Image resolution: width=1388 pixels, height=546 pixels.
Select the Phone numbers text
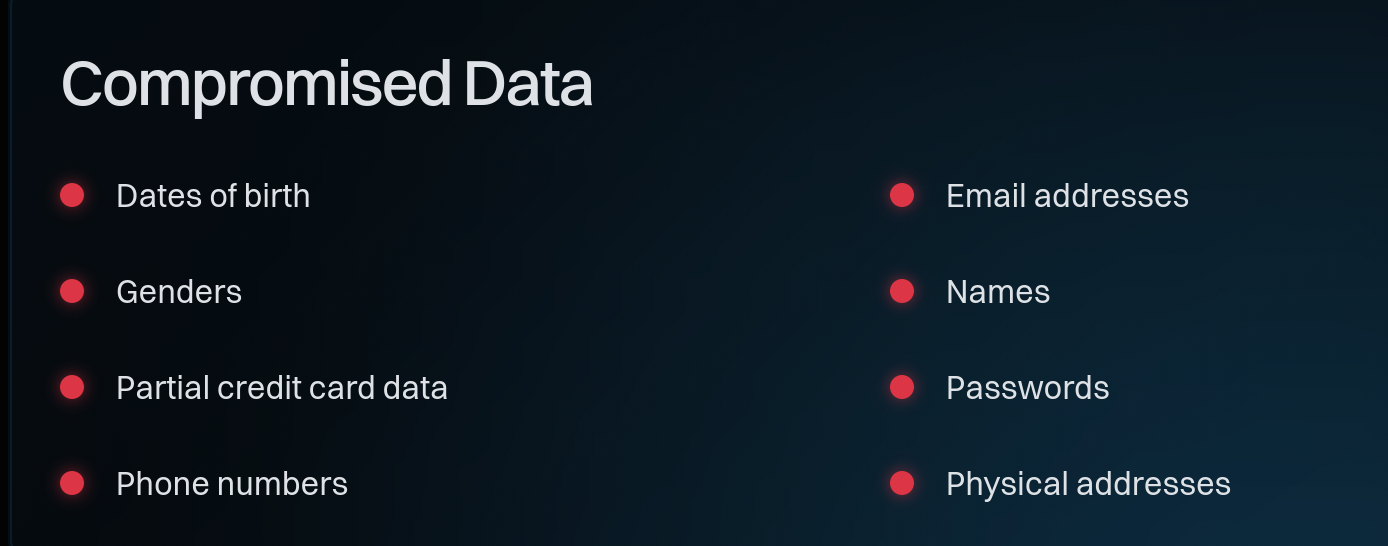(x=232, y=484)
